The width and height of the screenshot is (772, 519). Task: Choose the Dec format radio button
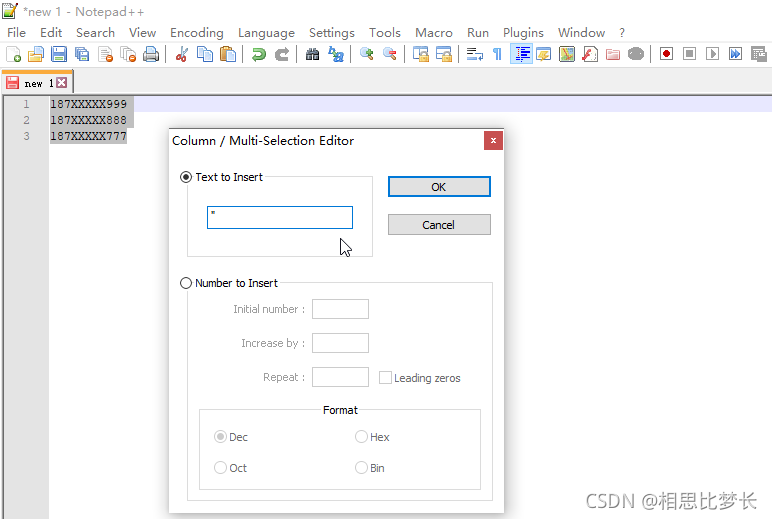(x=220, y=437)
